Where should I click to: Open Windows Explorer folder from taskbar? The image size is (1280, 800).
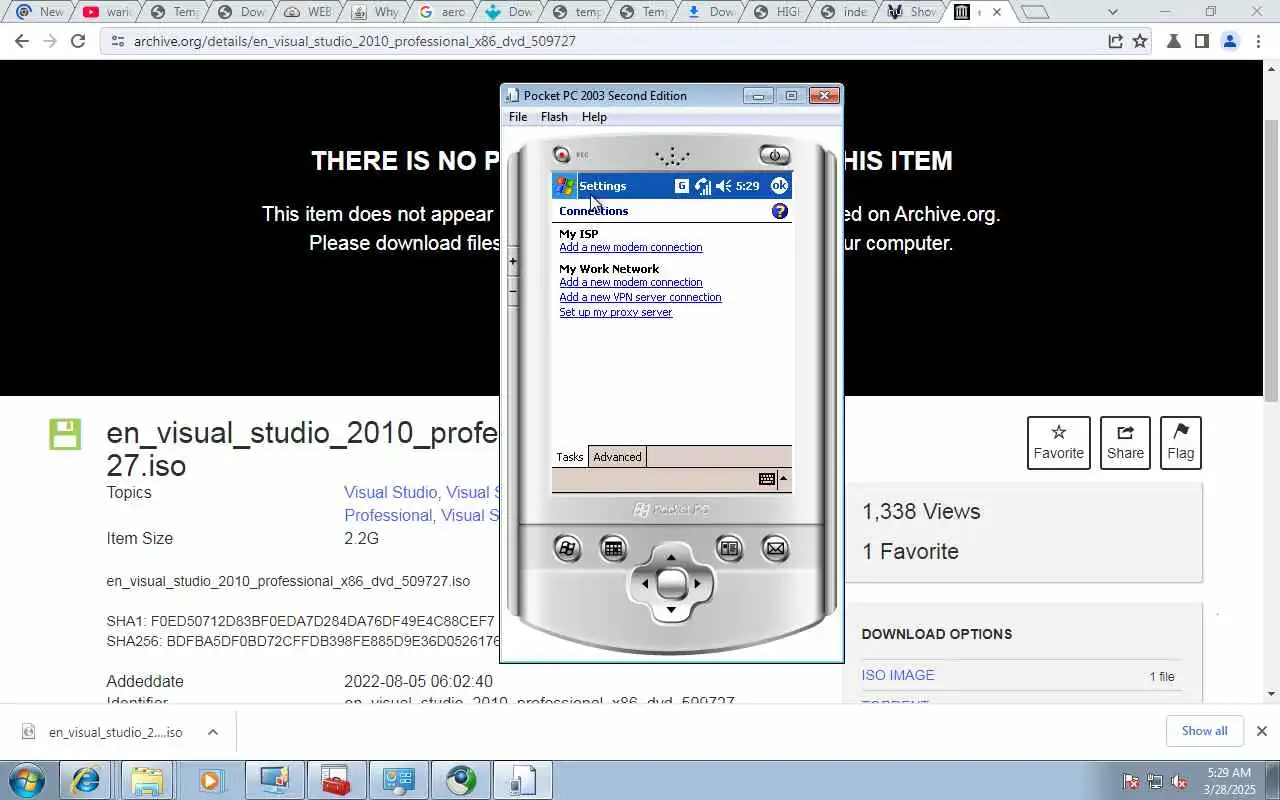(147, 780)
